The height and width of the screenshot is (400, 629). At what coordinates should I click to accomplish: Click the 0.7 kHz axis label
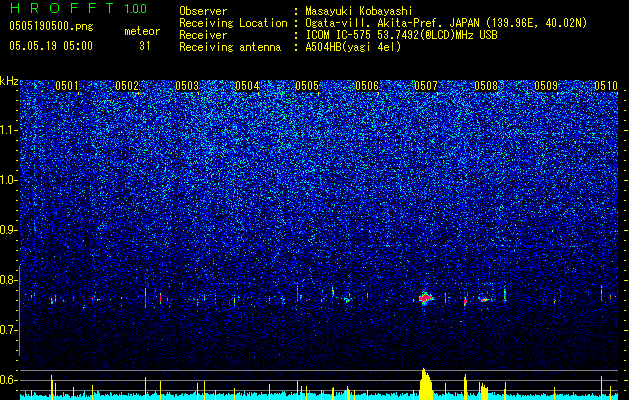(x=8, y=330)
